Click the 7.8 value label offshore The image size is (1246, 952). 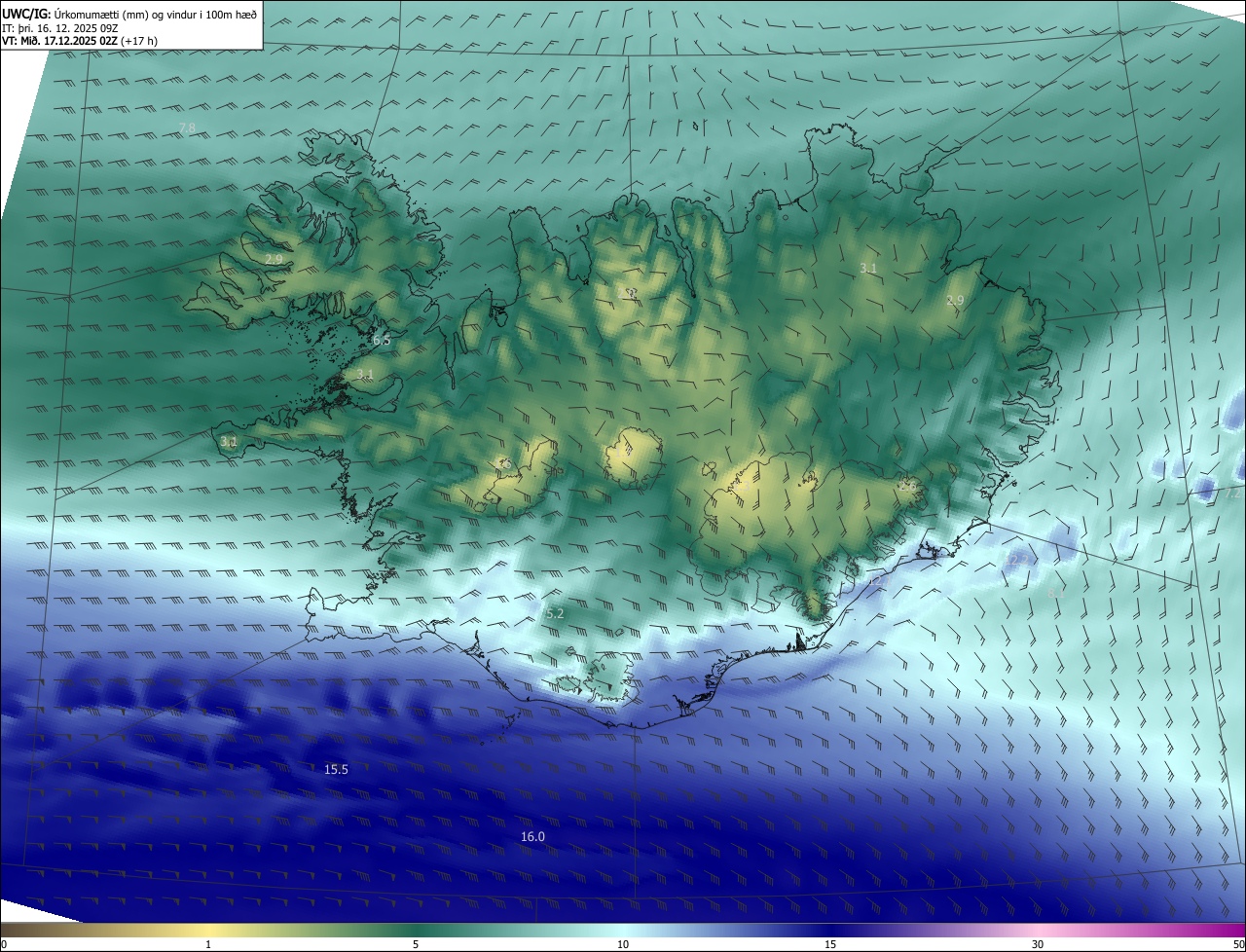[187, 128]
